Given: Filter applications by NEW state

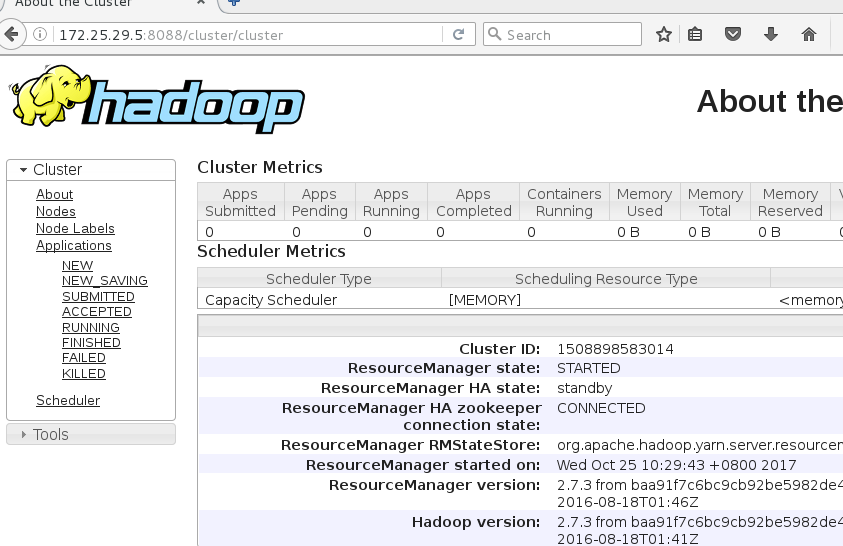Looking at the screenshot, I should click(x=77, y=265).
